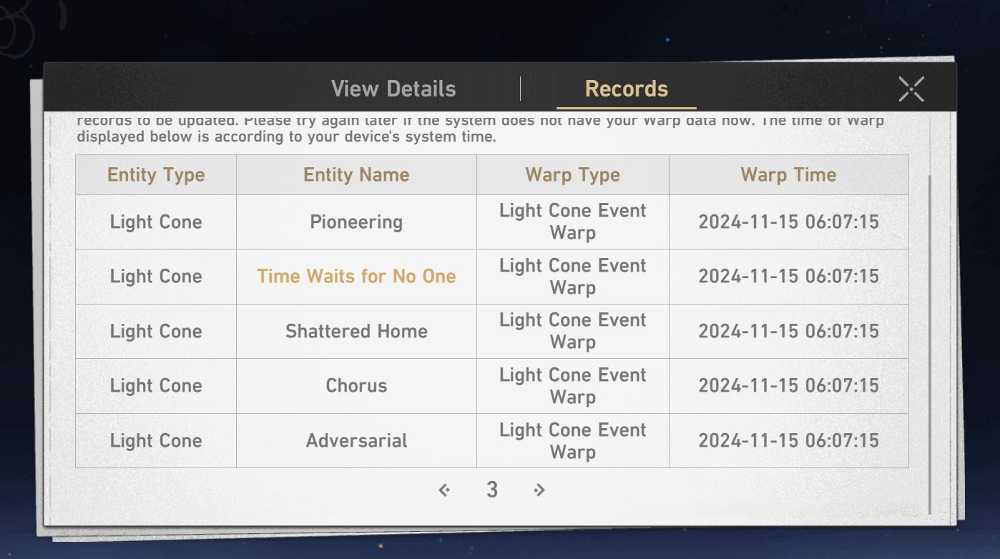Go to next records page arrow
The height and width of the screenshot is (559, 1000).
coord(539,490)
